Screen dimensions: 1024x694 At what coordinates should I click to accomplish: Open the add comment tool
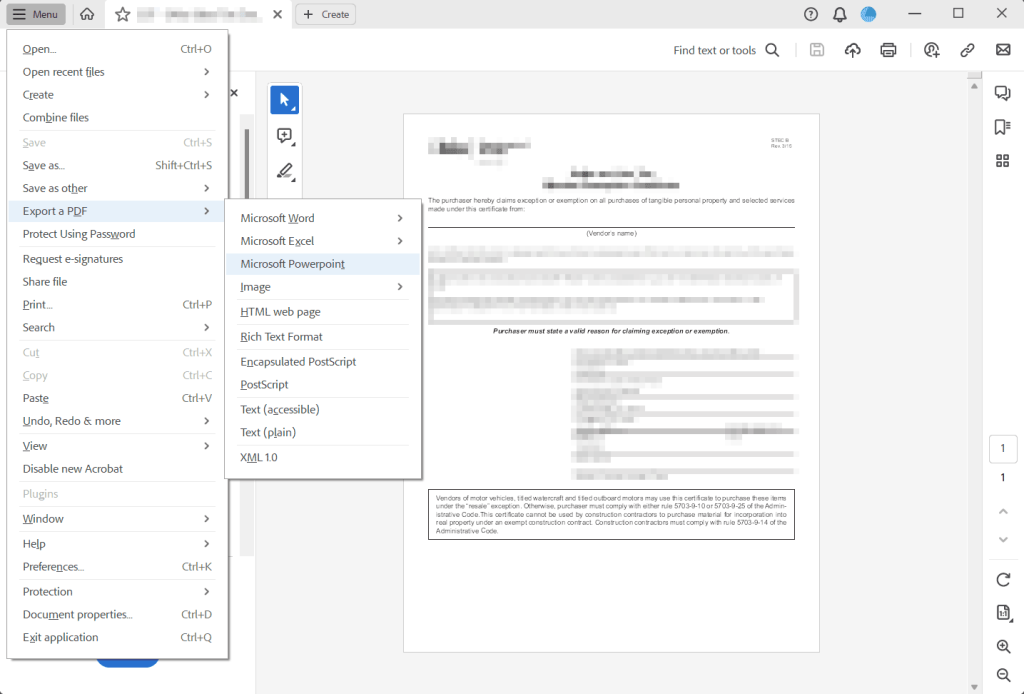tap(285, 135)
